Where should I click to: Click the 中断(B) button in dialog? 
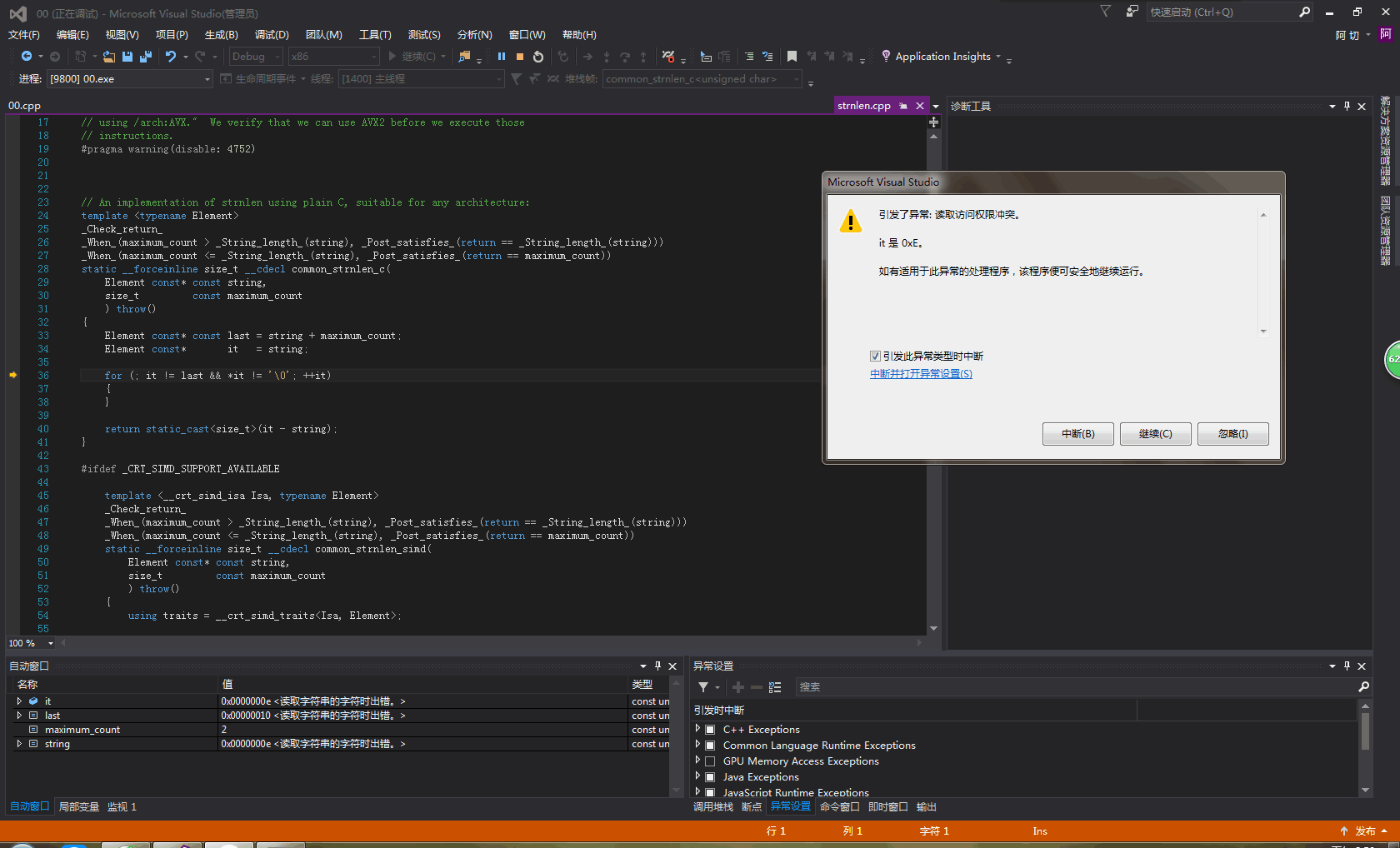tap(1077, 434)
